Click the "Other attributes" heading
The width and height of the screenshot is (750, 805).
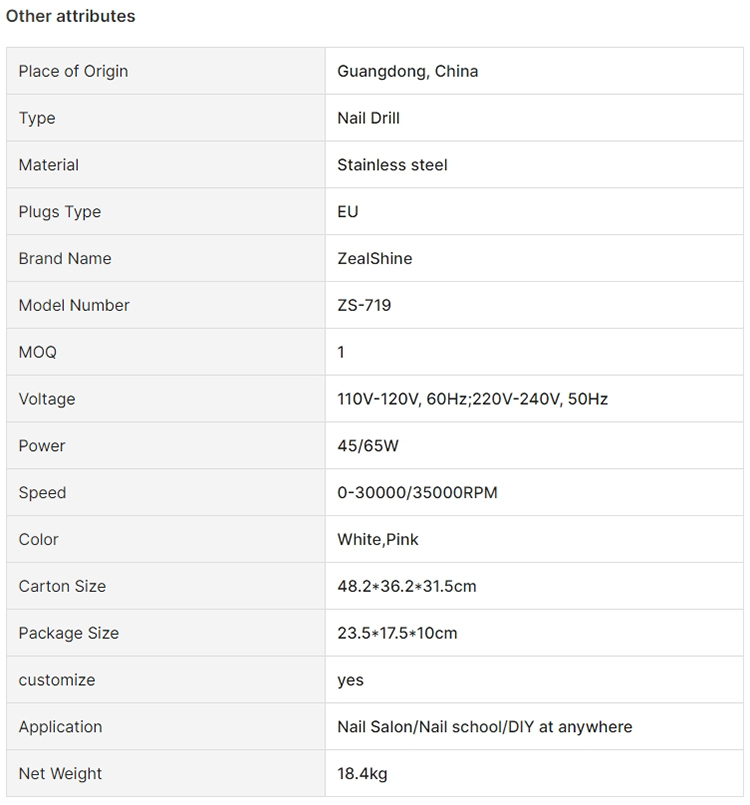pos(71,16)
